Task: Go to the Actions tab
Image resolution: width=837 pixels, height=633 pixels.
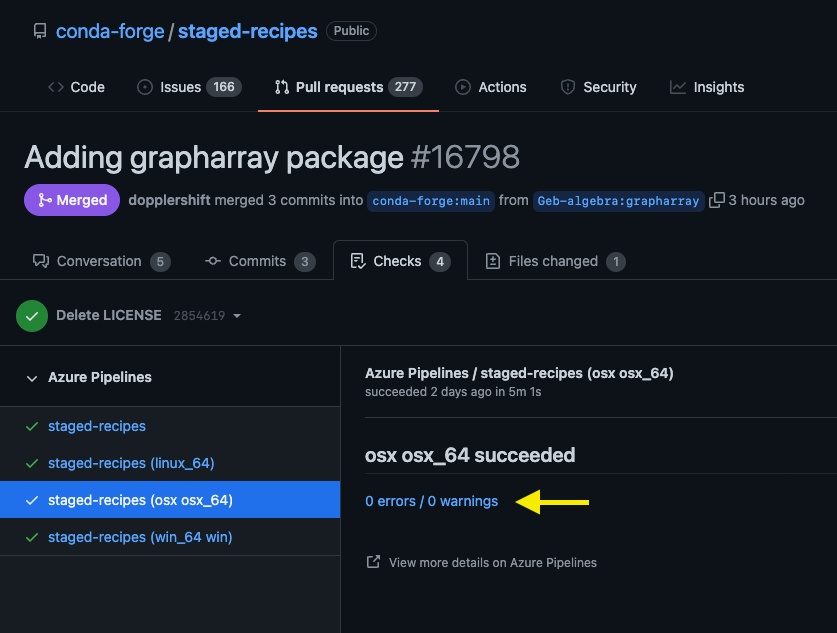Action: tap(491, 87)
